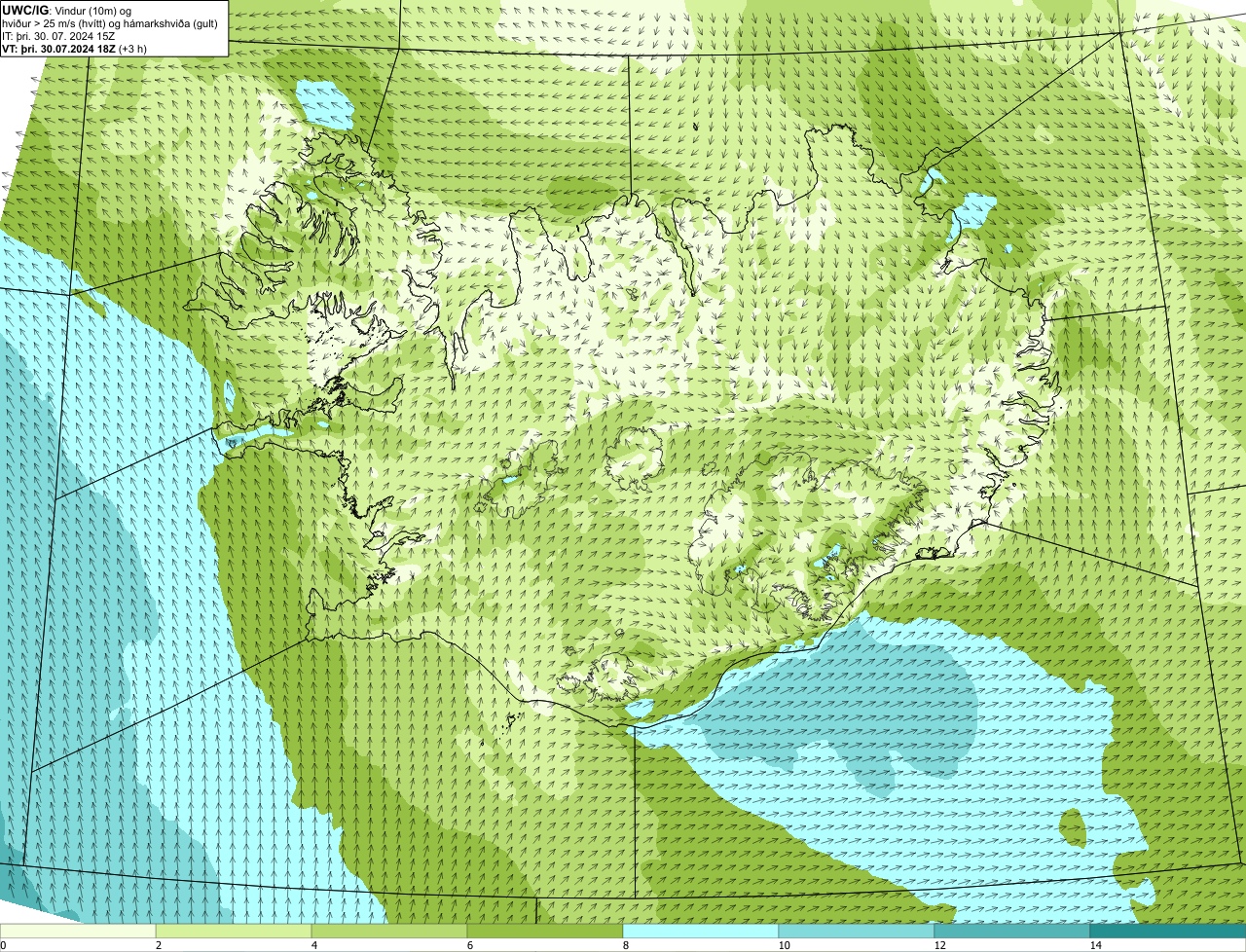
Task: Click the turquoise 10–12 legend swatch
Action: tap(857, 931)
